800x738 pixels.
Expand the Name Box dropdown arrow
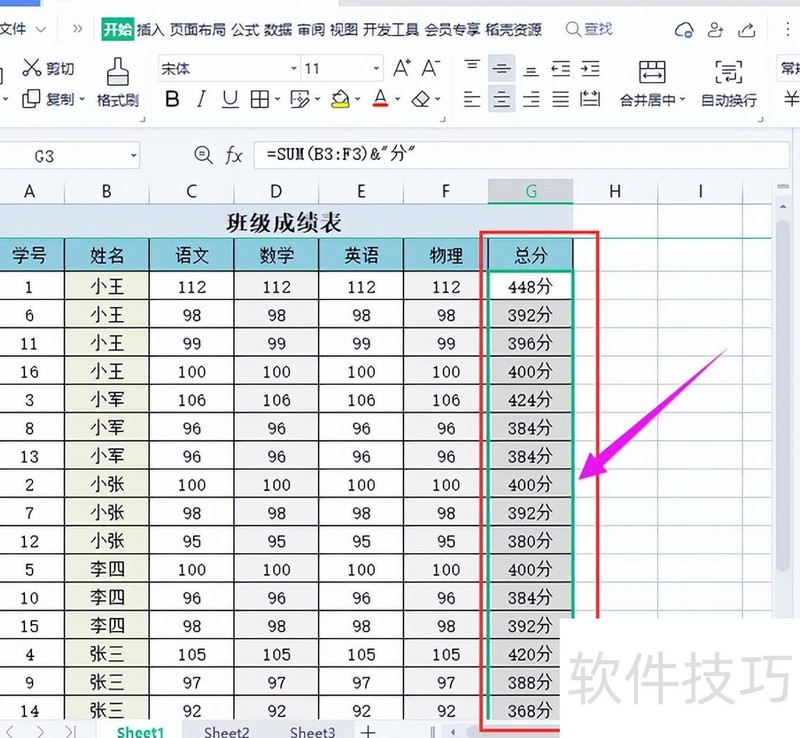click(x=133, y=156)
